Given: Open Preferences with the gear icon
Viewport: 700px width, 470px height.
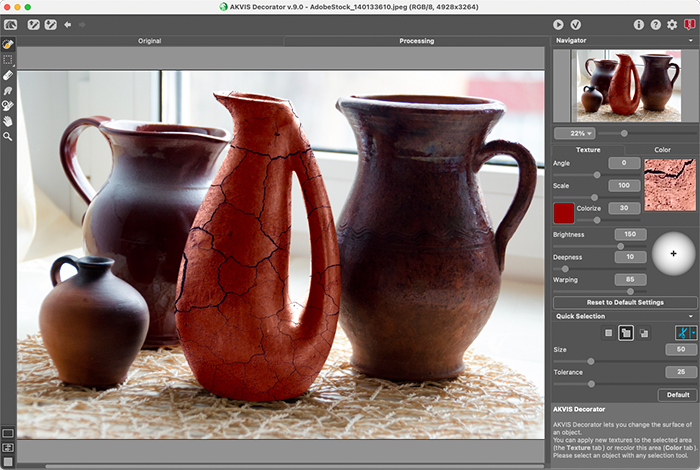Looking at the screenshot, I should tap(672, 24).
